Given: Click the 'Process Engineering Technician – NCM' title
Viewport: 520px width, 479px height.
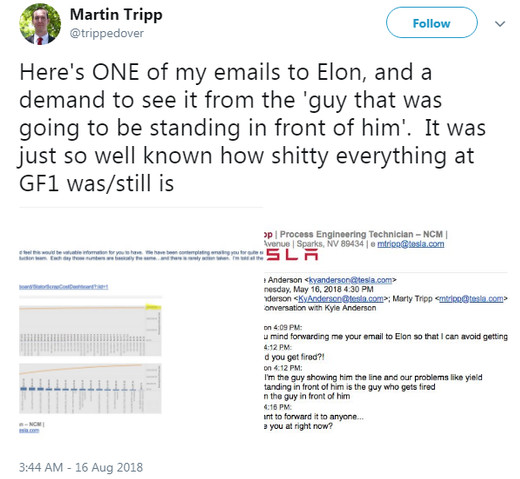Looking at the screenshot, I should 361,234.
